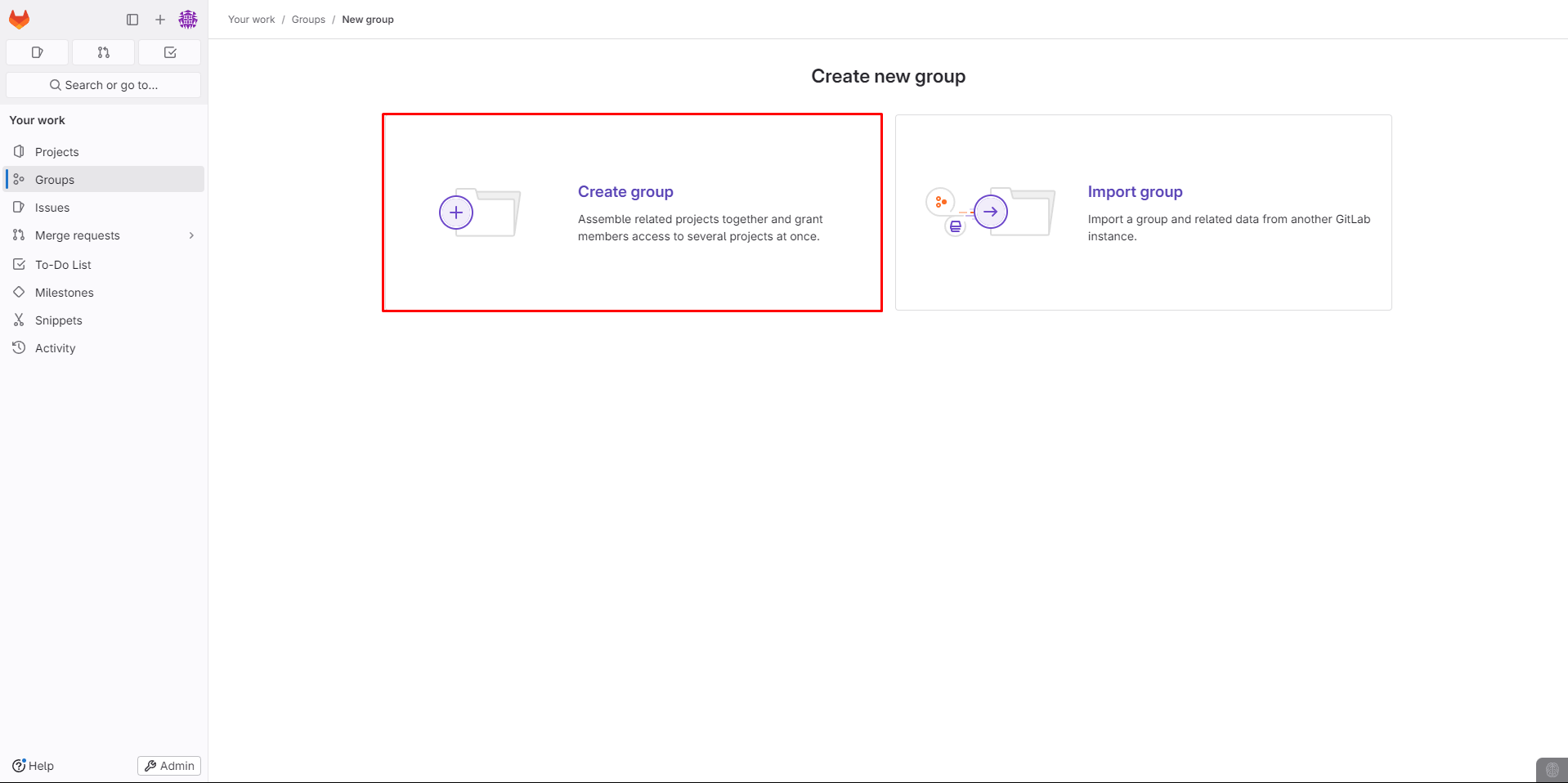Click the Import group link

1135,192
